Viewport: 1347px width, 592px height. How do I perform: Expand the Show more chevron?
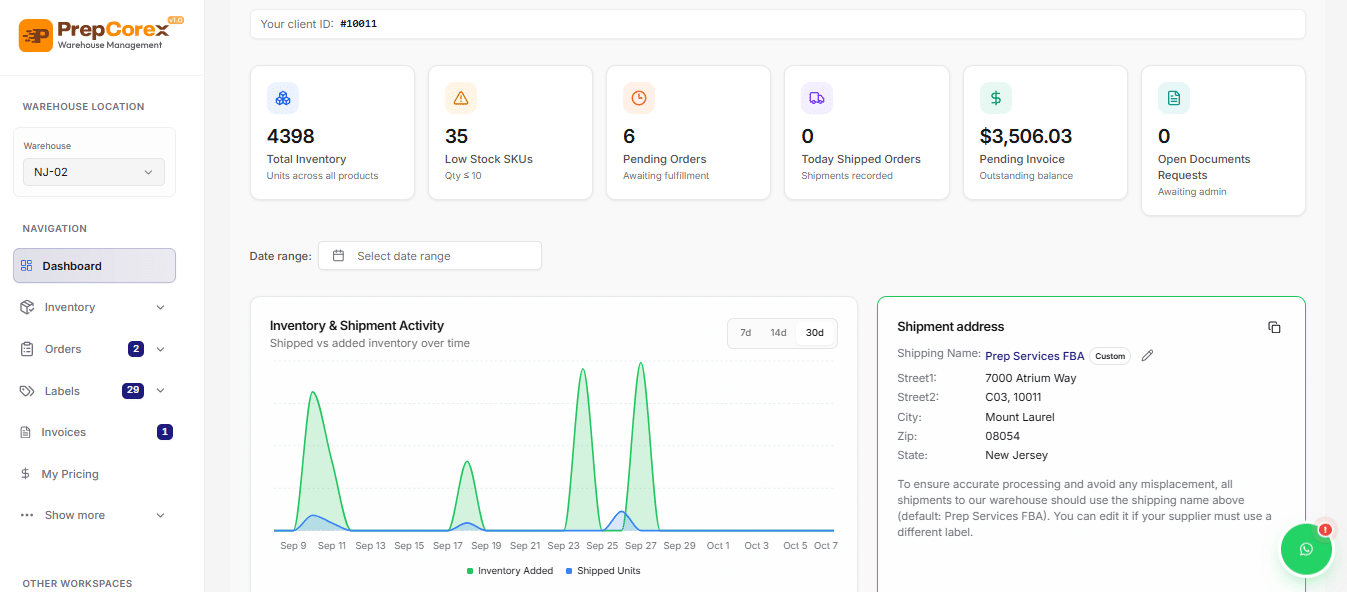[x=160, y=515]
